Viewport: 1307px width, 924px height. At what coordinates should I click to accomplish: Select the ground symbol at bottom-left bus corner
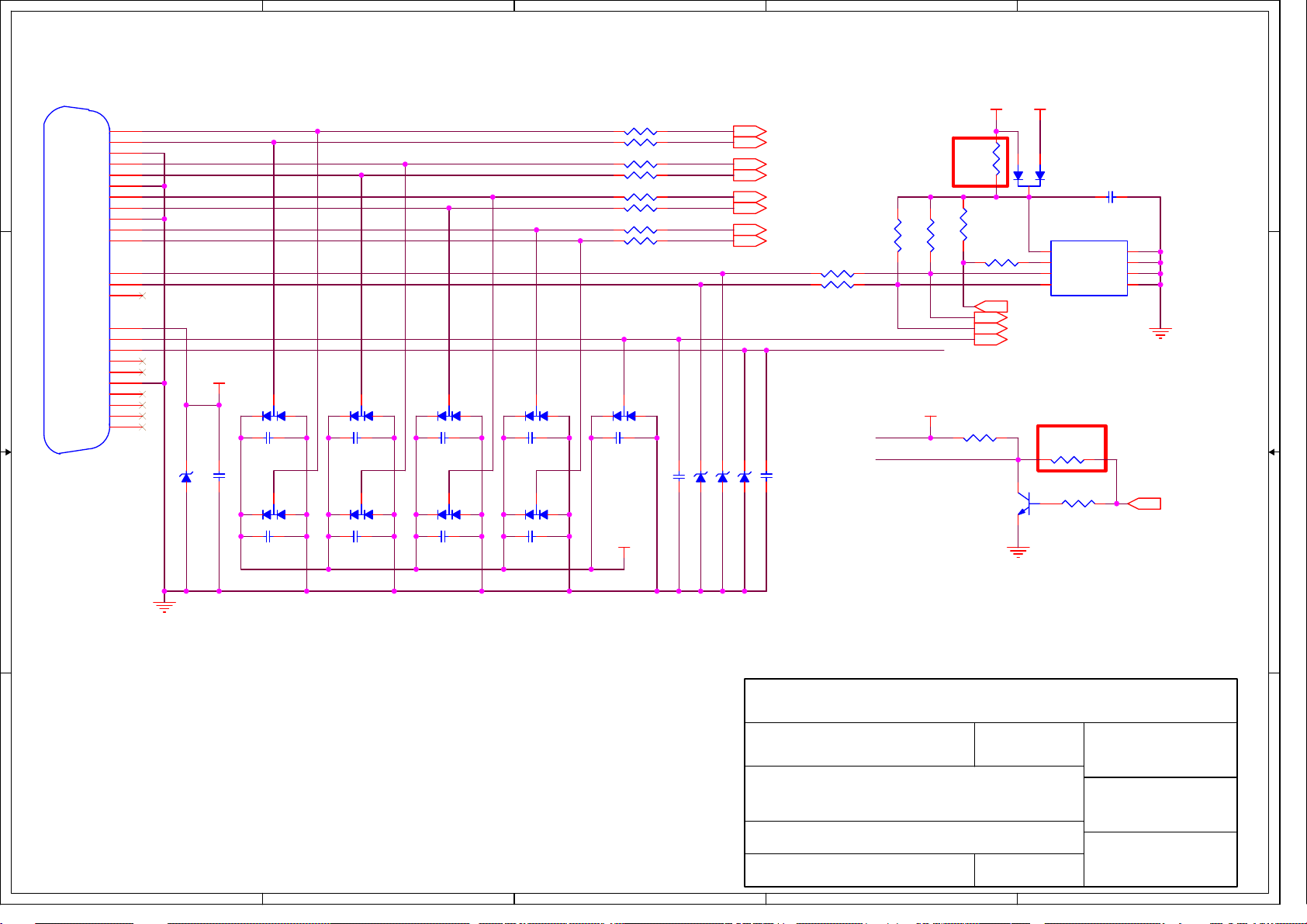coord(164,607)
